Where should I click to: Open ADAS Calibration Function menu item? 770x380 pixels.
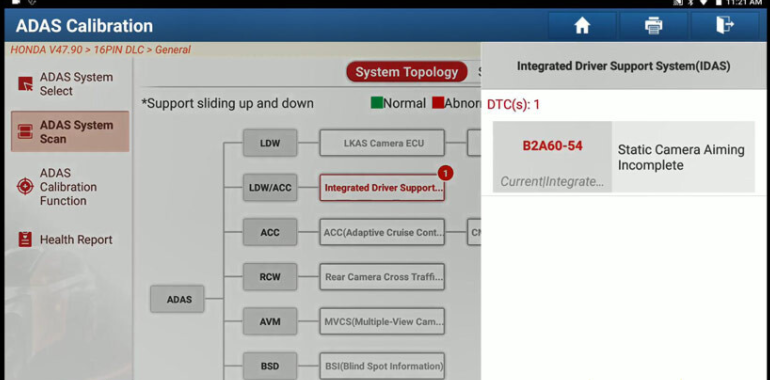pyautogui.click(x=70, y=187)
